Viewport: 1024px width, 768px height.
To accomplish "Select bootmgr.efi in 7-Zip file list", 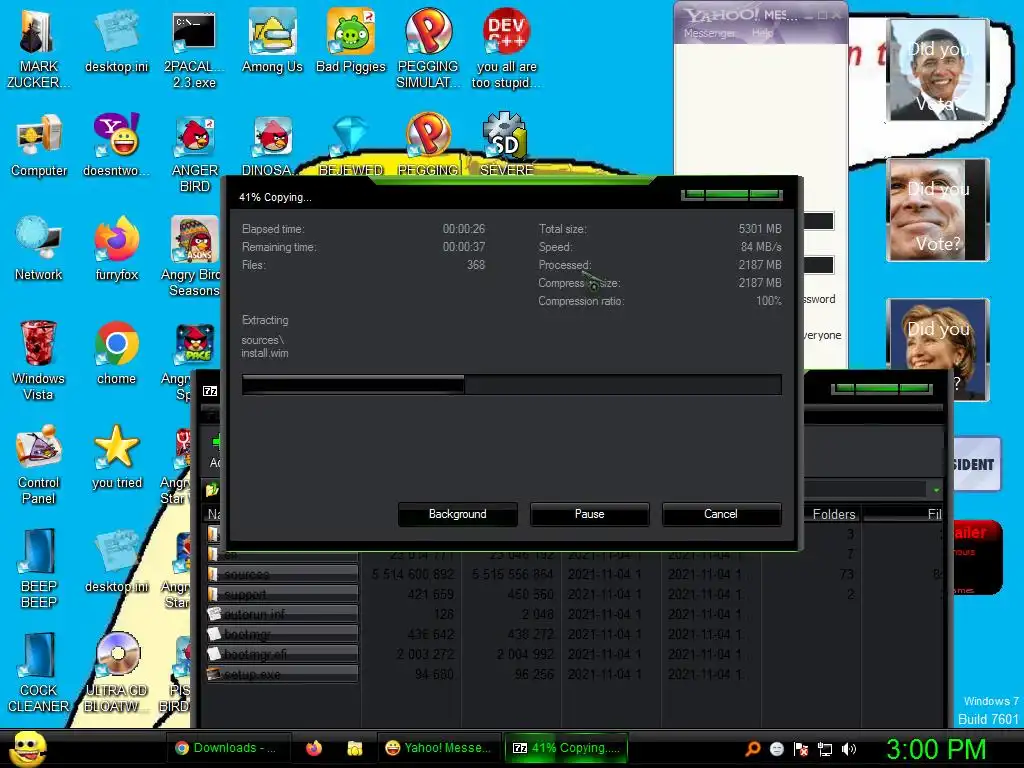I will [282, 654].
